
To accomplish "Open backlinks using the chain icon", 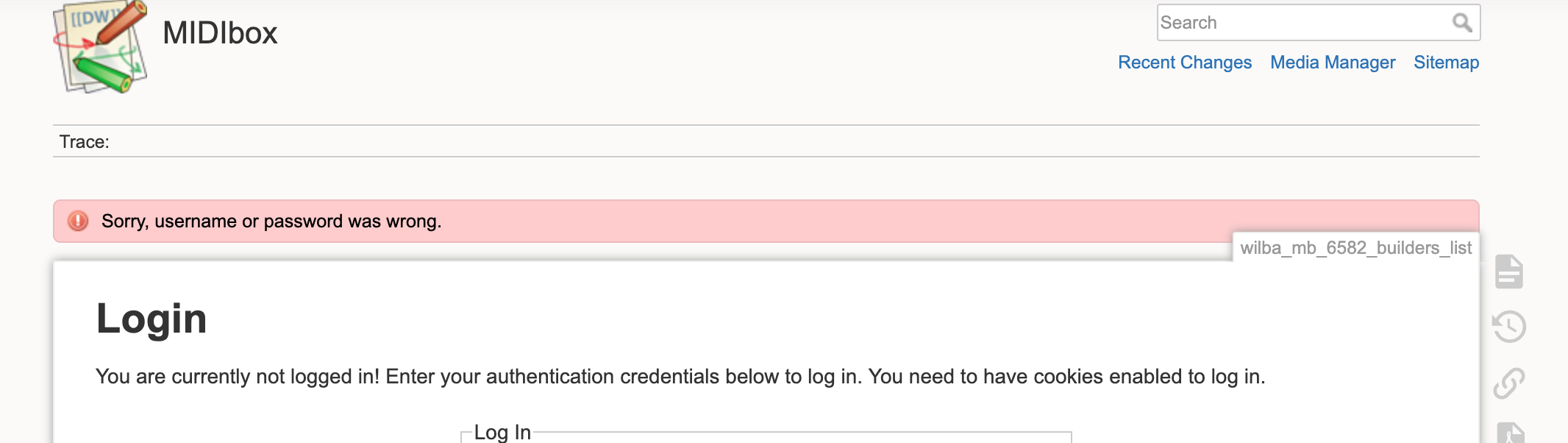I will 1508,383.
